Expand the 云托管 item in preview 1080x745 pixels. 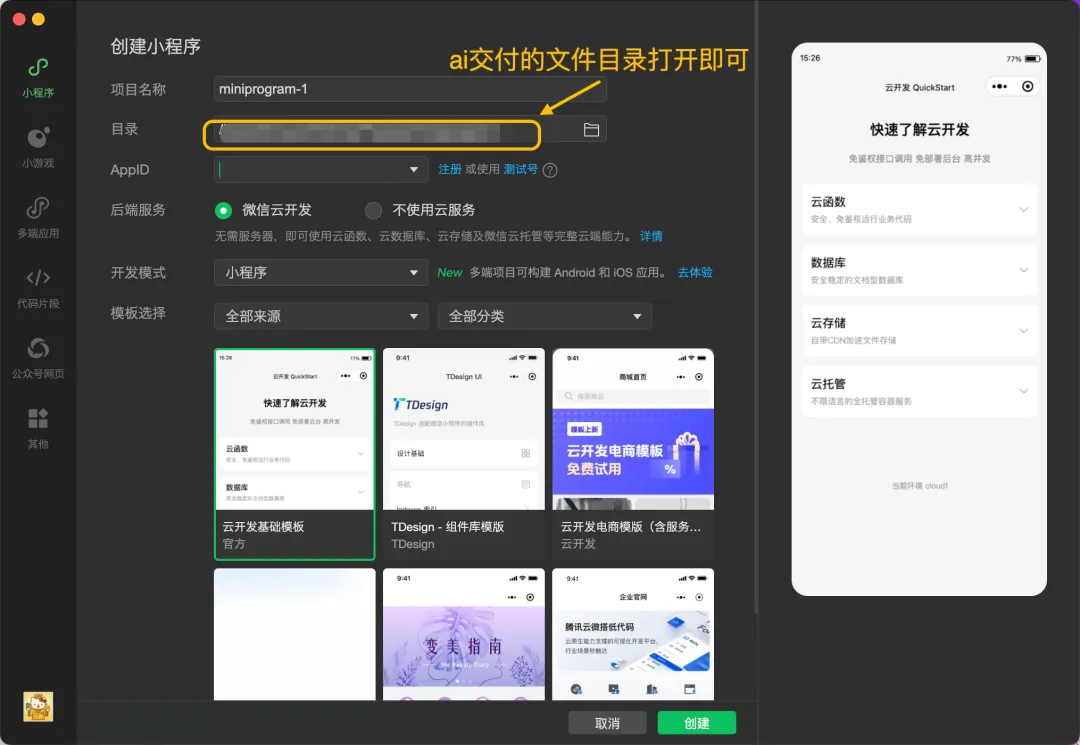coord(920,391)
